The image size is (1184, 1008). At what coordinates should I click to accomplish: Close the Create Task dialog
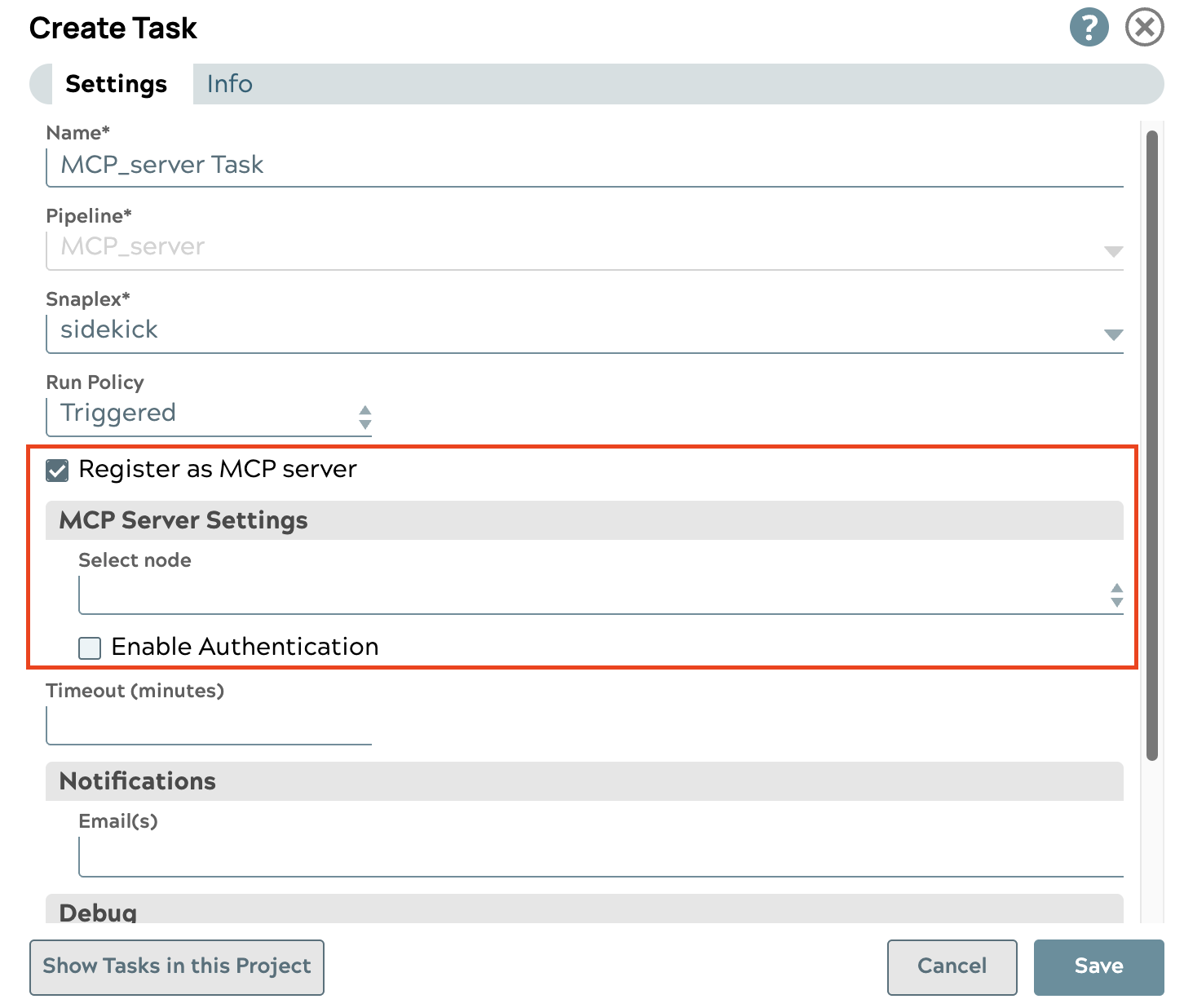pos(1144,28)
